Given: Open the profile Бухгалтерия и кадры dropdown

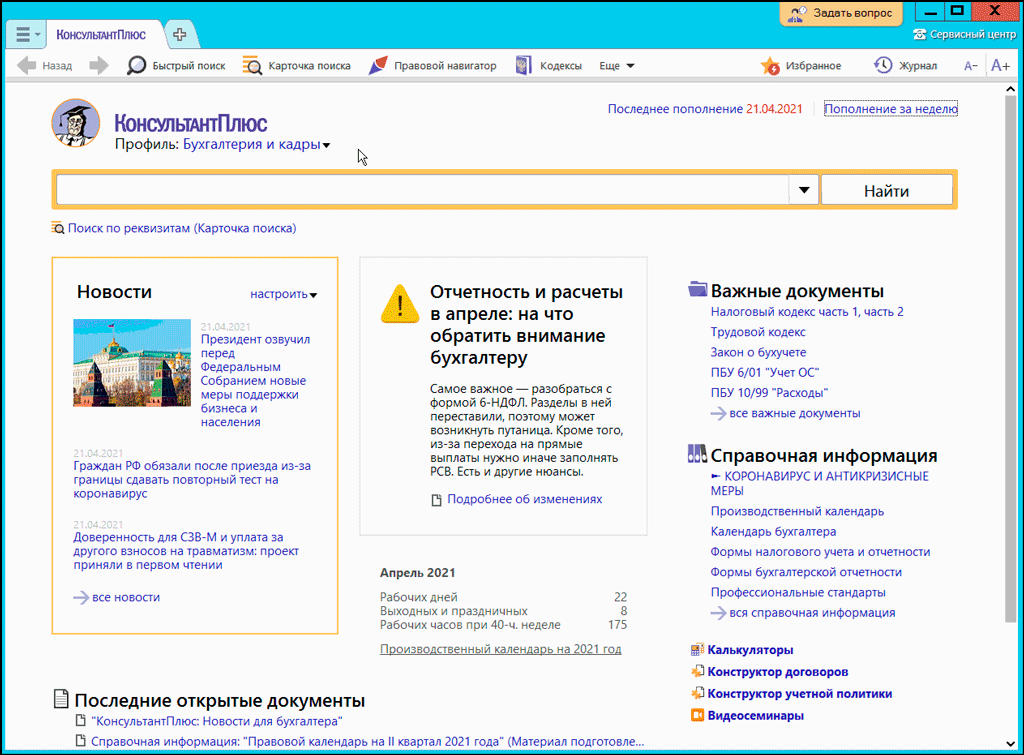Looking at the screenshot, I should click(x=257, y=144).
